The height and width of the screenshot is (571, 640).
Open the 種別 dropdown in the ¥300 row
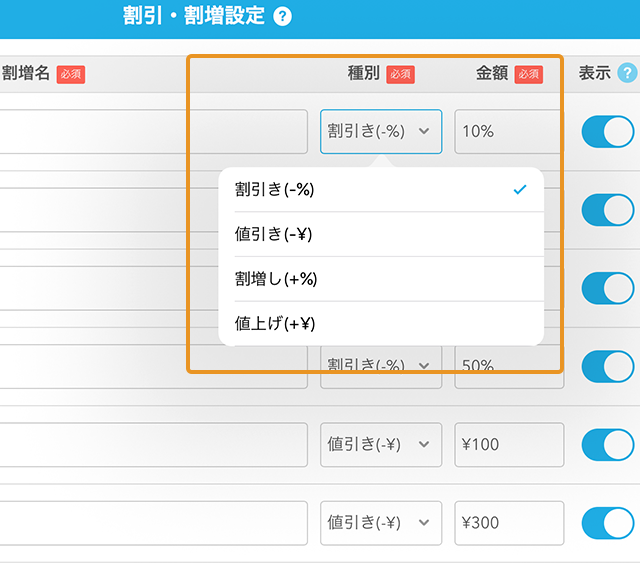point(381,523)
